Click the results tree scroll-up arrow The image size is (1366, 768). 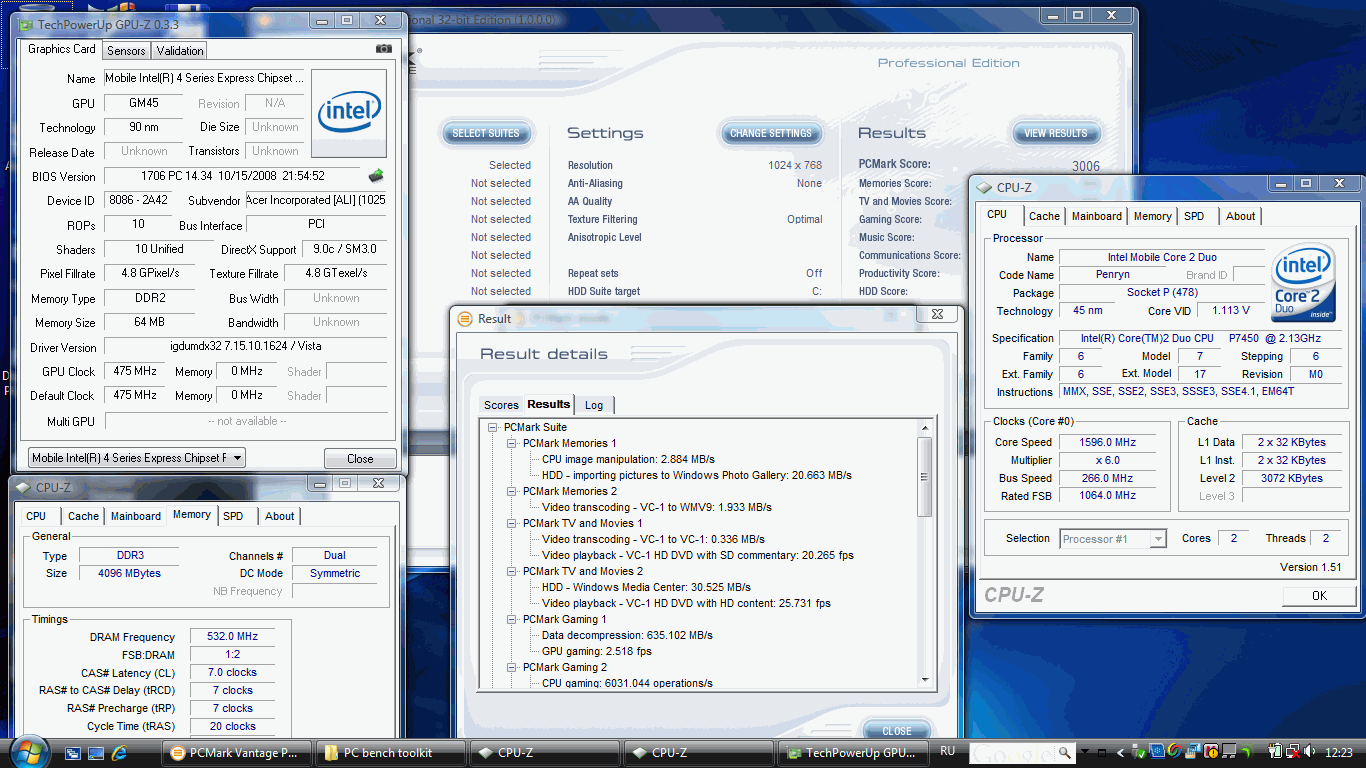tap(924, 427)
